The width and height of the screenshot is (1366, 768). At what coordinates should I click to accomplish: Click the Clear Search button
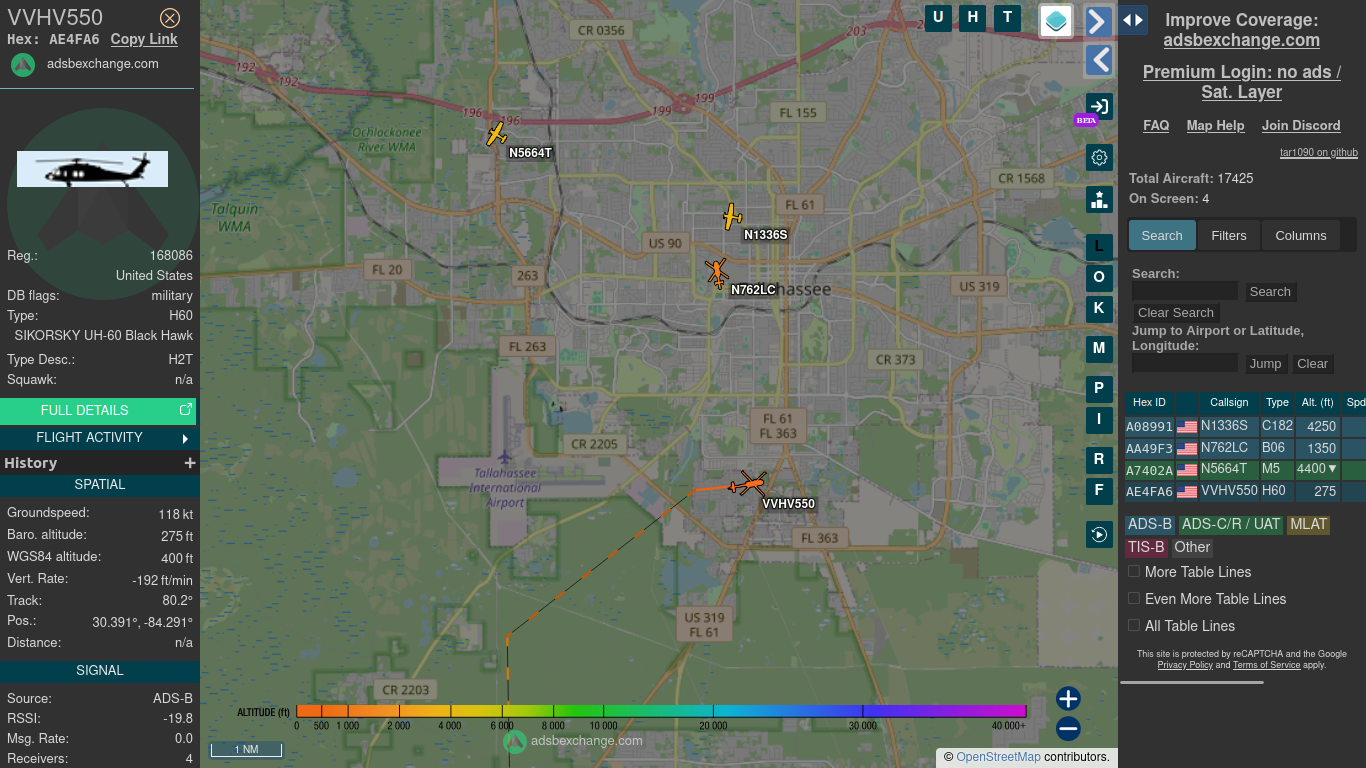click(1176, 313)
